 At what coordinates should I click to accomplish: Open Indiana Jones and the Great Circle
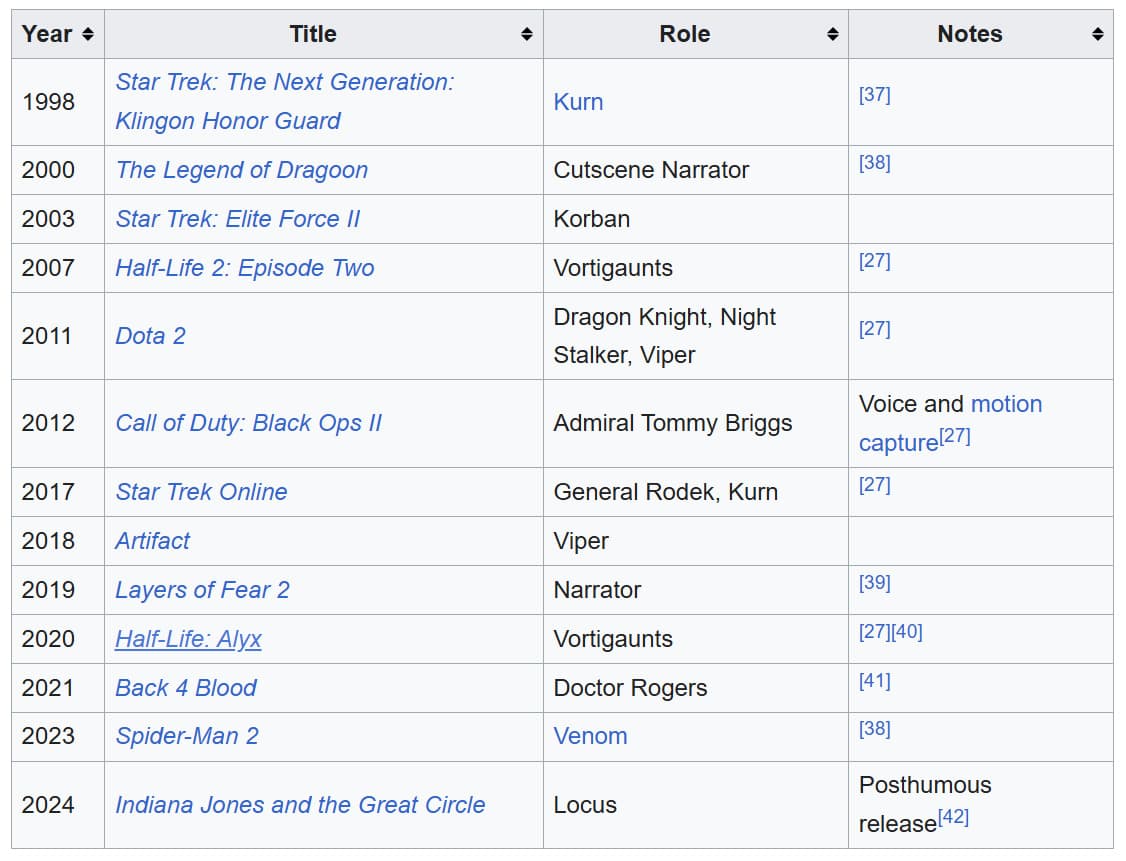point(300,805)
